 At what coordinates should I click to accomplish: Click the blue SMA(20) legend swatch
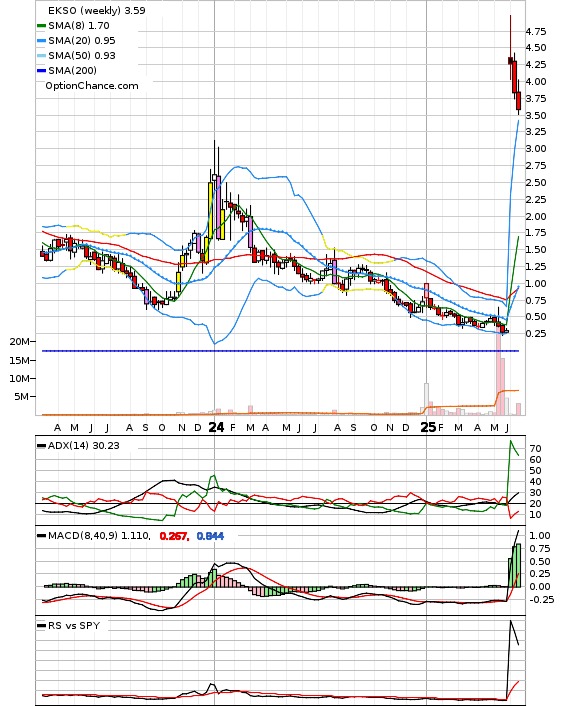41,41
